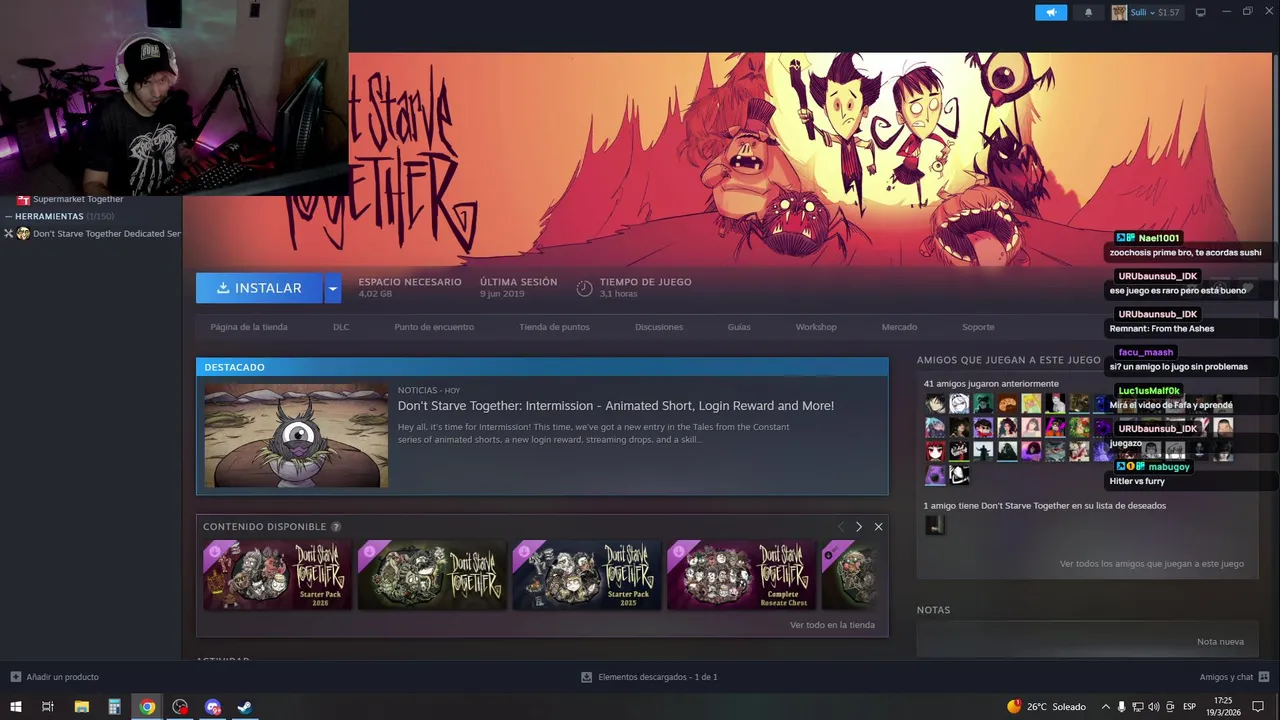1280x720 pixels.
Task: Click Nael1001 chat username
Action: pyautogui.click(x=1159, y=238)
